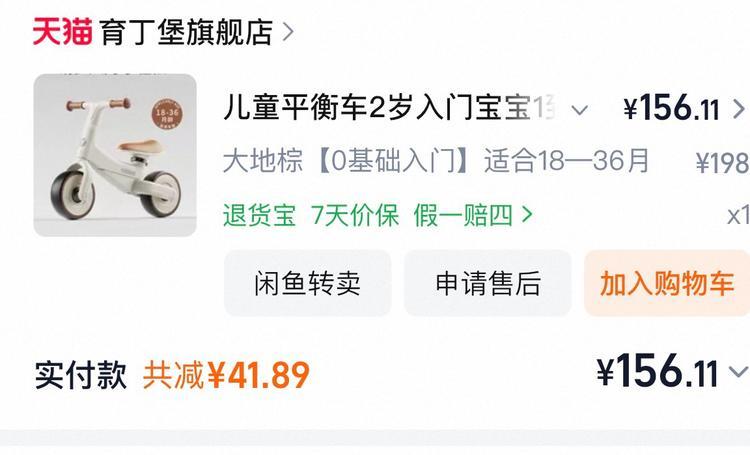Open the balance bike product thumbnail
The image size is (750, 455).
pyautogui.click(x=115, y=155)
